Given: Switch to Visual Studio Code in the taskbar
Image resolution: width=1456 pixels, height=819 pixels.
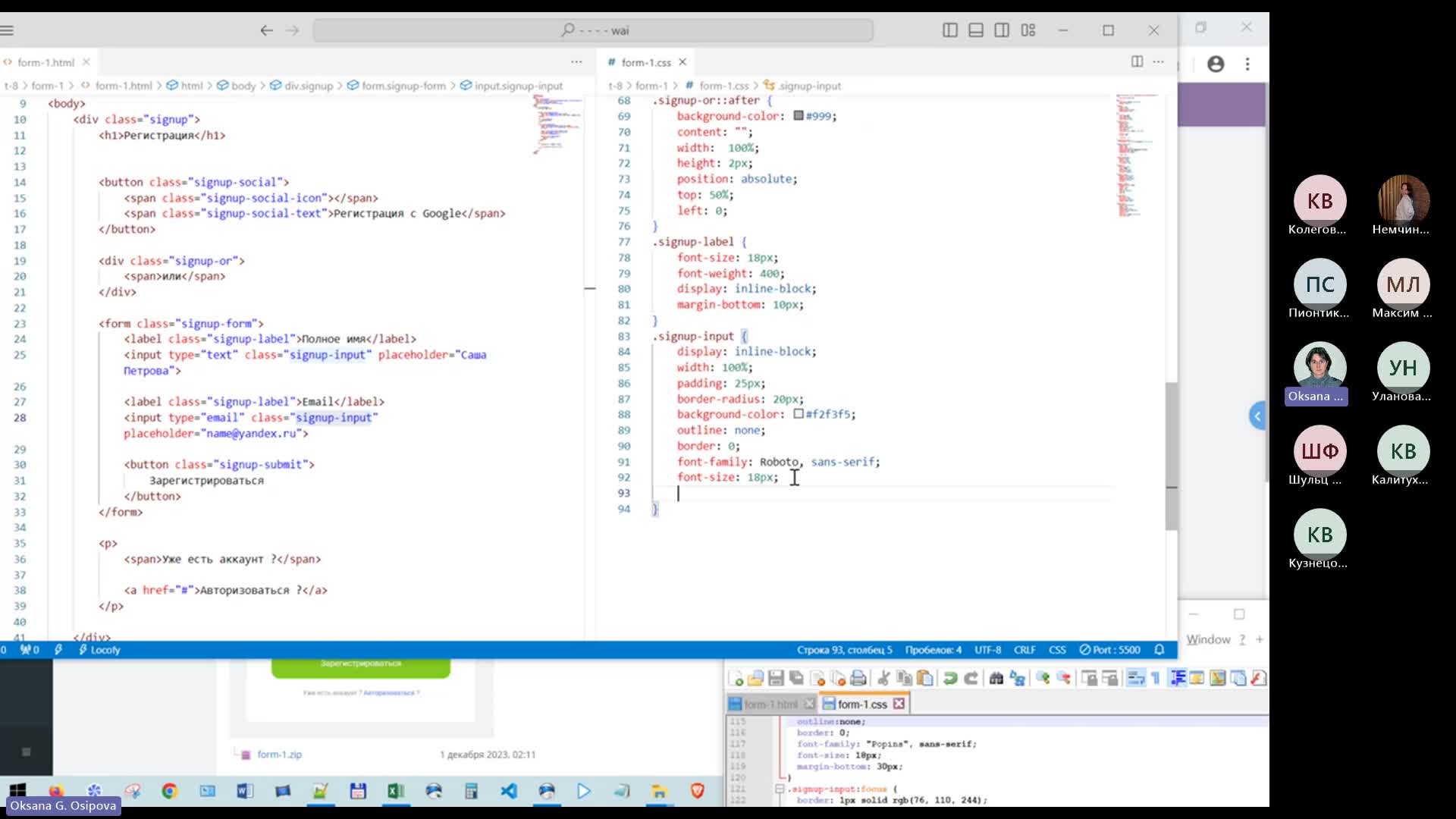Looking at the screenshot, I should pyautogui.click(x=508, y=791).
